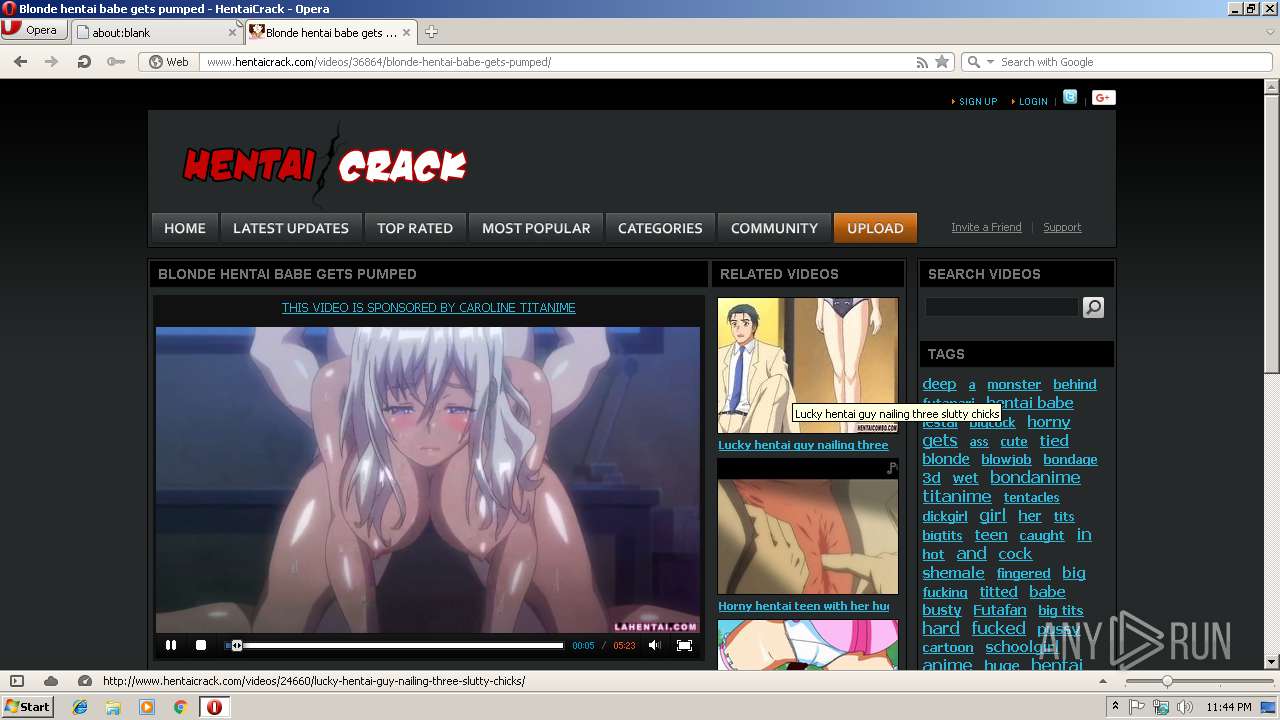Toggle the Opera panels sidebar icon

[x=17, y=681]
